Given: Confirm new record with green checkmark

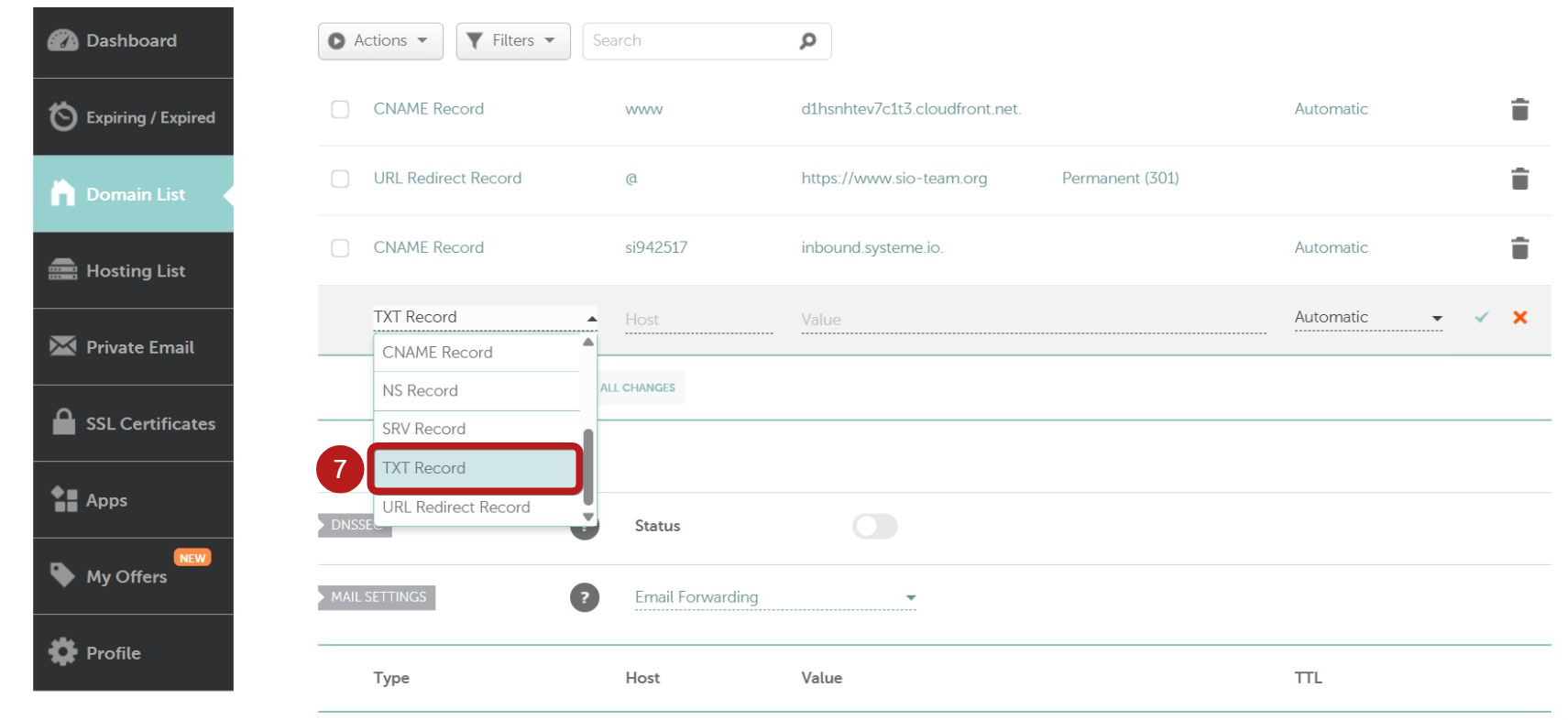Looking at the screenshot, I should pyautogui.click(x=1481, y=318).
